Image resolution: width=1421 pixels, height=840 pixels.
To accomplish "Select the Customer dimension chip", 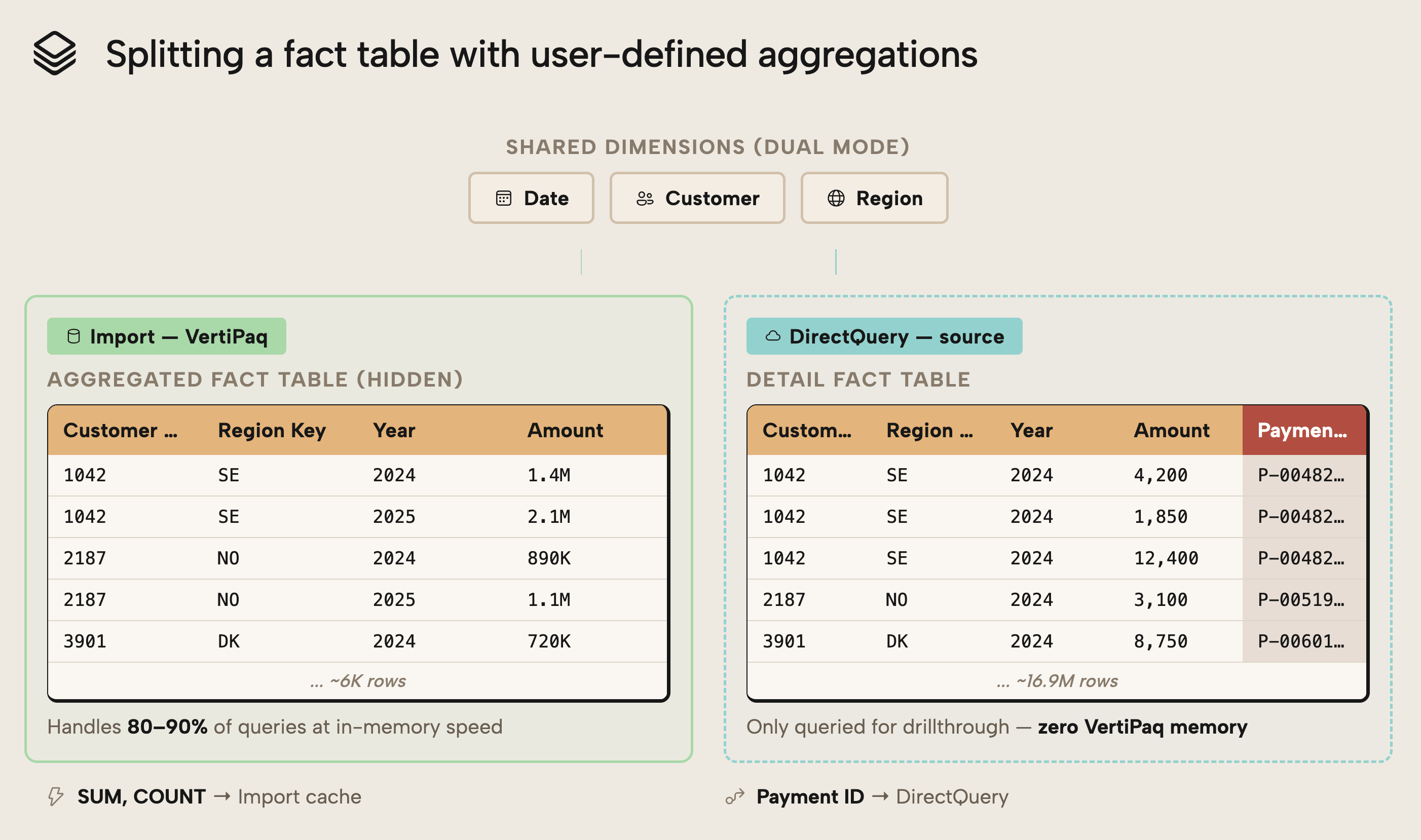I will click(697, 198).
